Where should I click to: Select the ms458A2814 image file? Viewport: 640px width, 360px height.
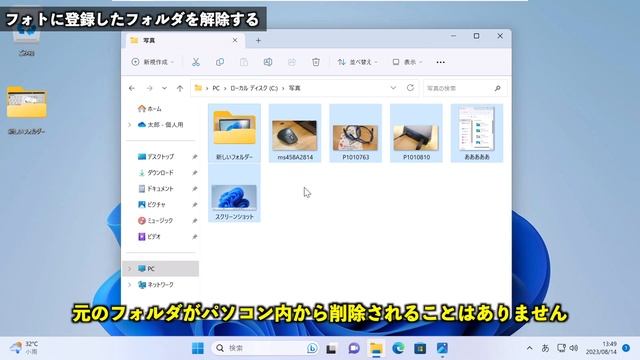click(295, 133)
